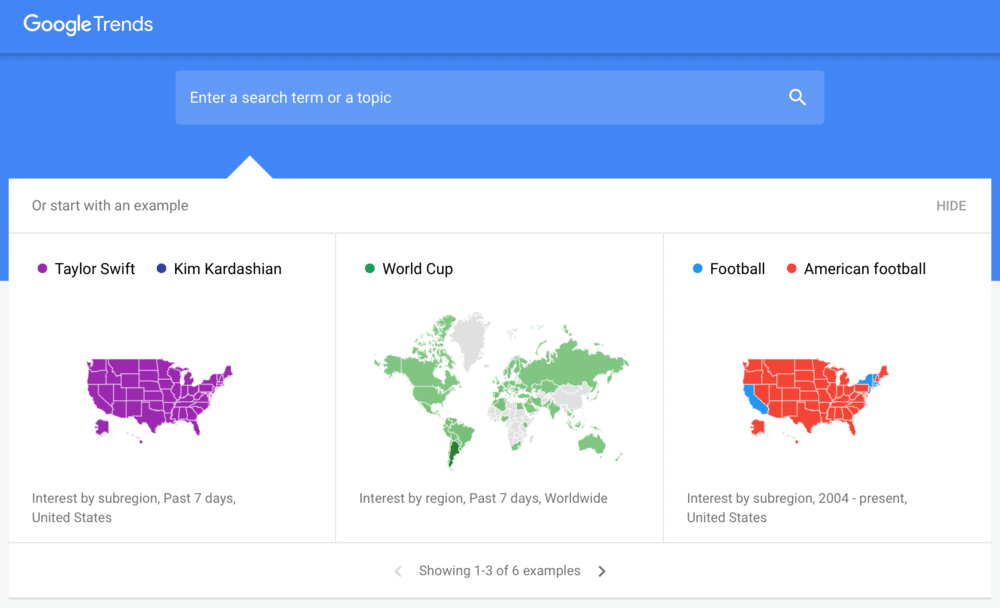Click the light blue Football legend dot

(x=697, y=268)
